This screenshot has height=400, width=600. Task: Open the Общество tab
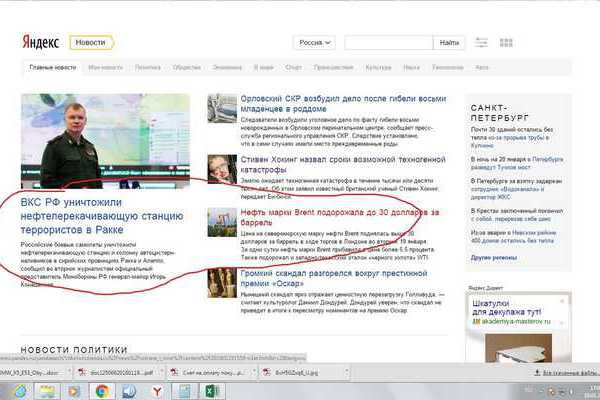click(x=186, y=68)
